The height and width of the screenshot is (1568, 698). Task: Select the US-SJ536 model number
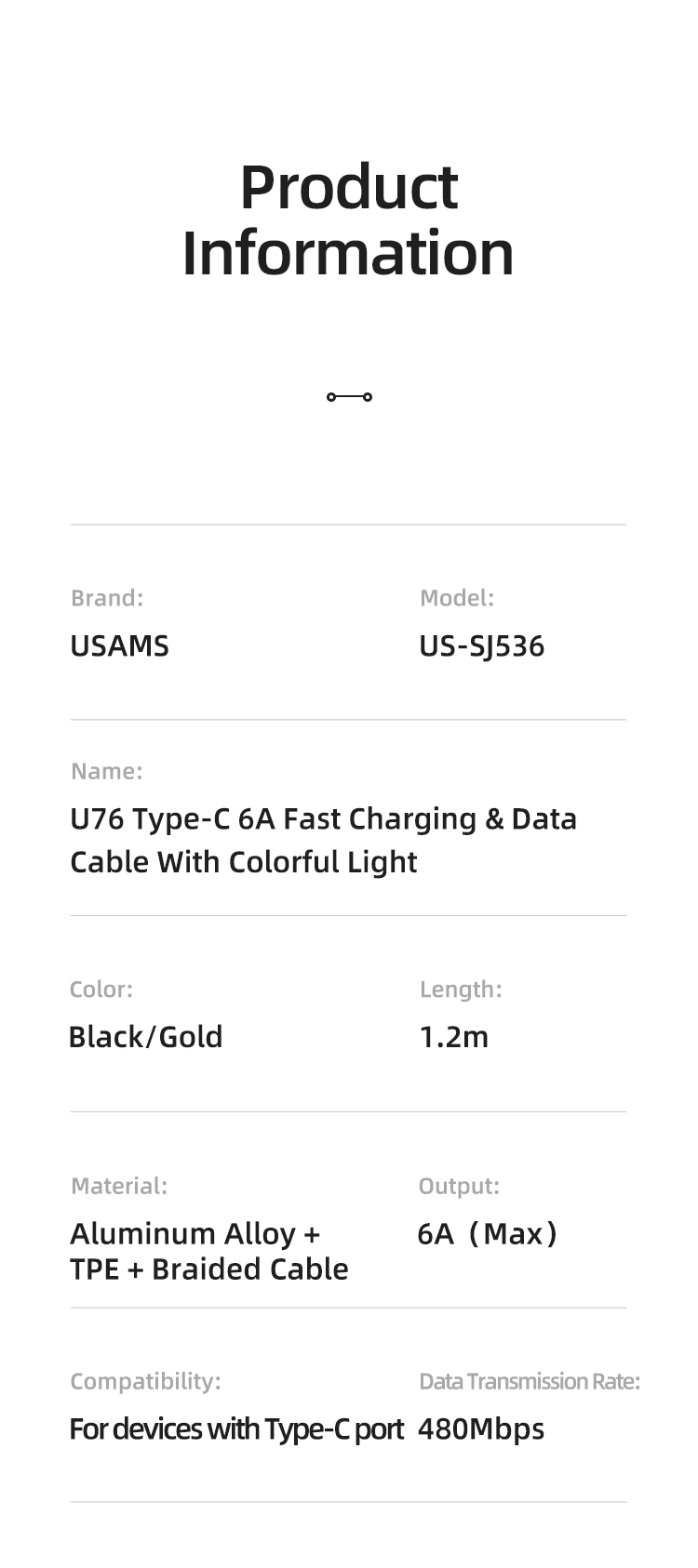(x=481, y=646)
